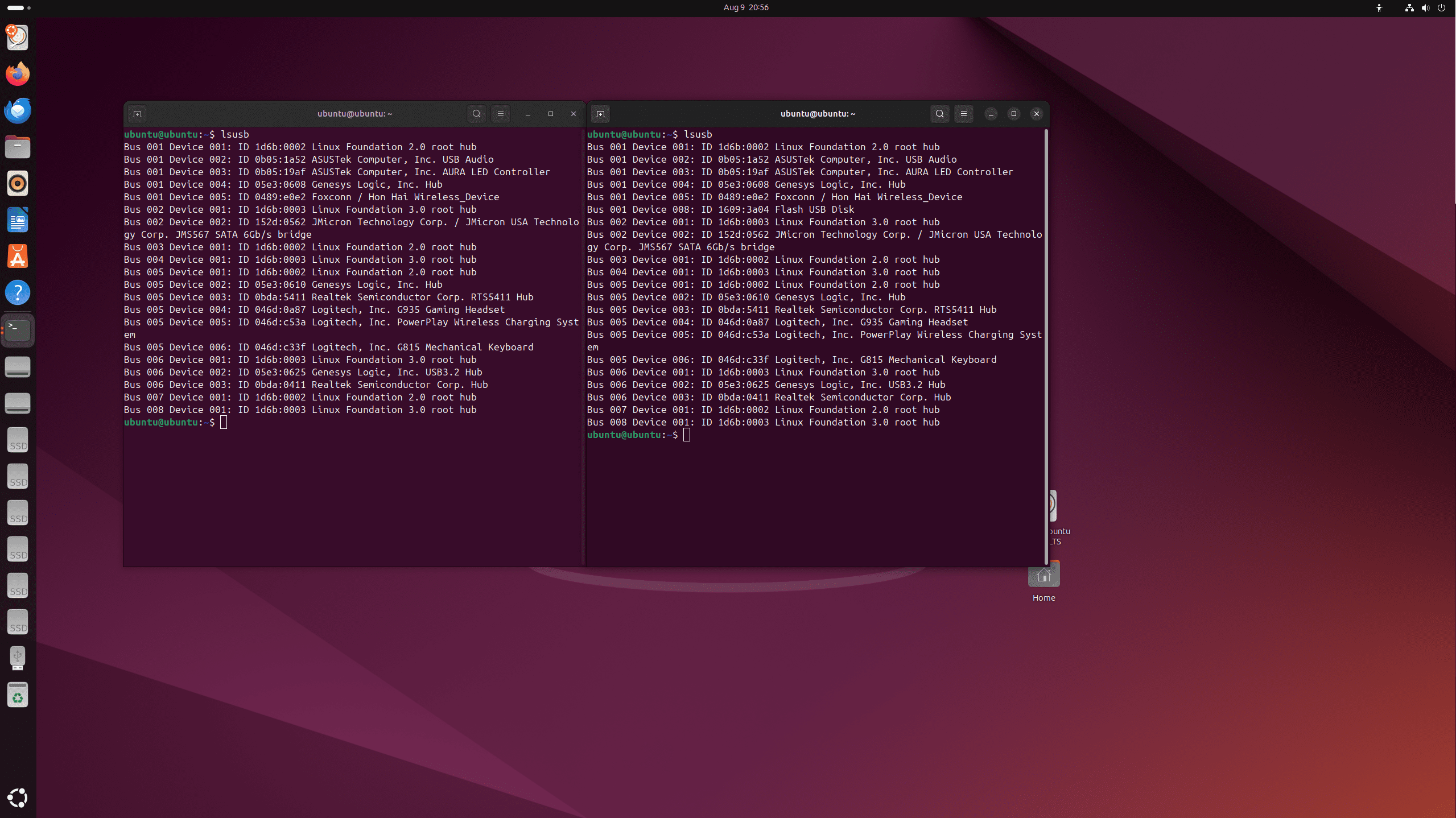Open Thunderbird mail from dock
The width and height of the screenshot is (1456, 818).
coord(18,110)
